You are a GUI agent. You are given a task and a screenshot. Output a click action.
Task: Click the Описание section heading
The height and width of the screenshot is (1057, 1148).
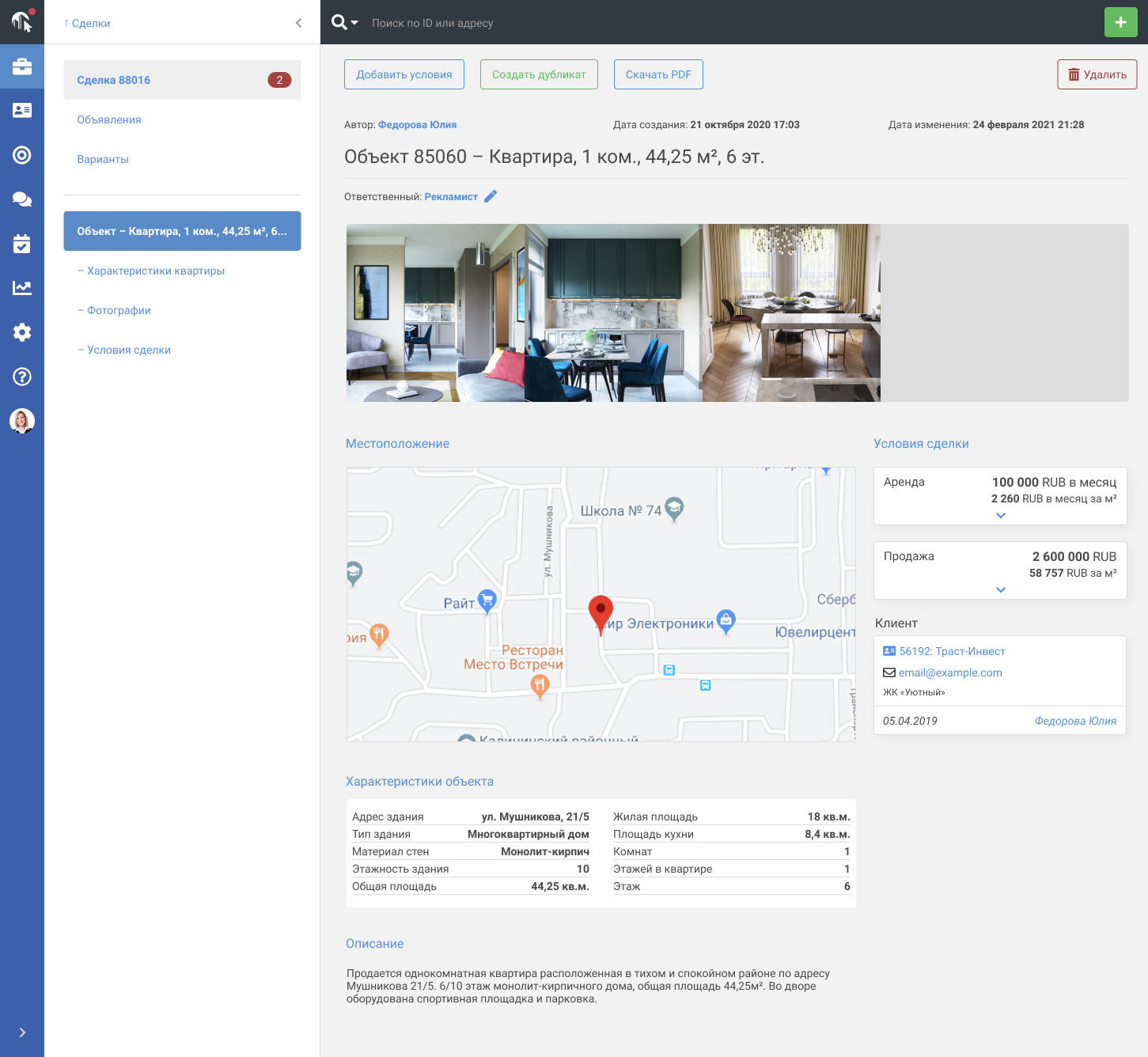[x=375, y=944]
